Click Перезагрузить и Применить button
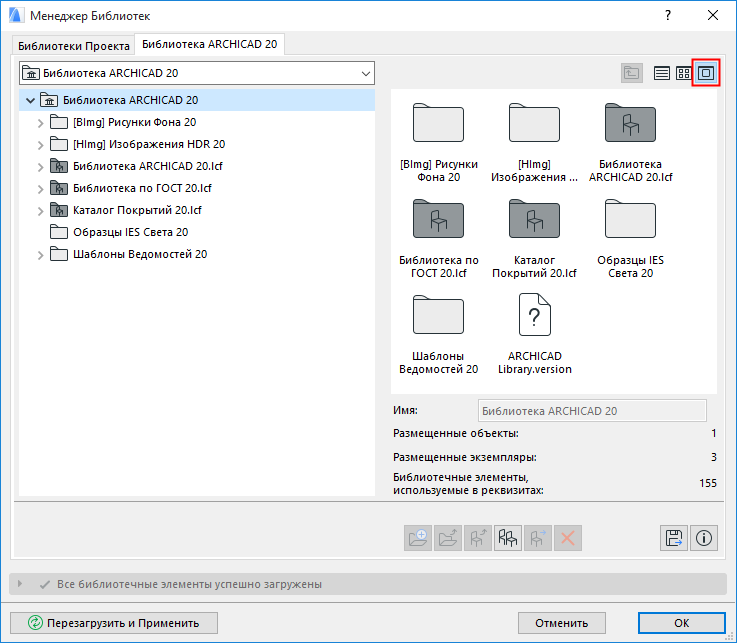 pos(114,623)
